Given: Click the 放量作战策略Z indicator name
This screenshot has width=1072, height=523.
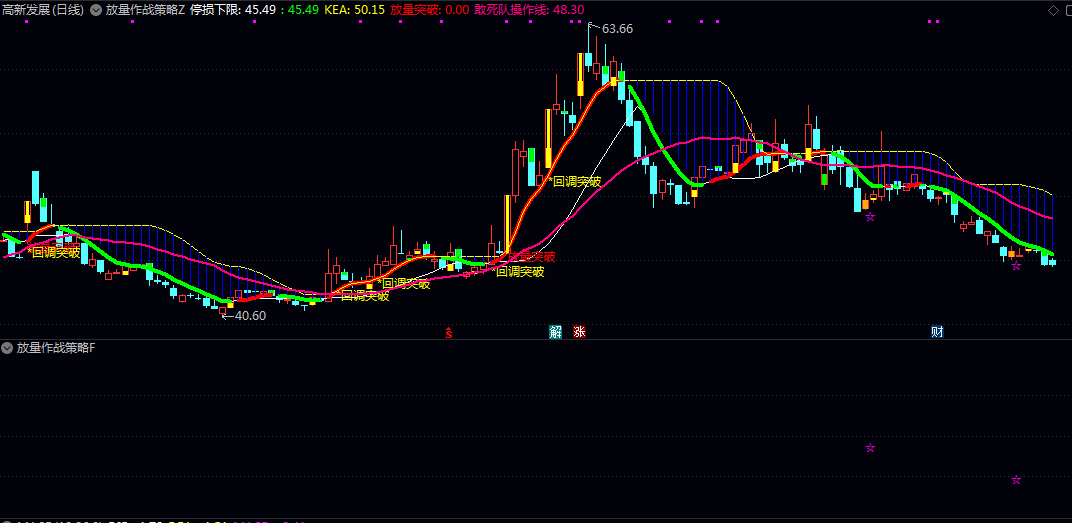Looking at the screenshot, I should 145,10.
